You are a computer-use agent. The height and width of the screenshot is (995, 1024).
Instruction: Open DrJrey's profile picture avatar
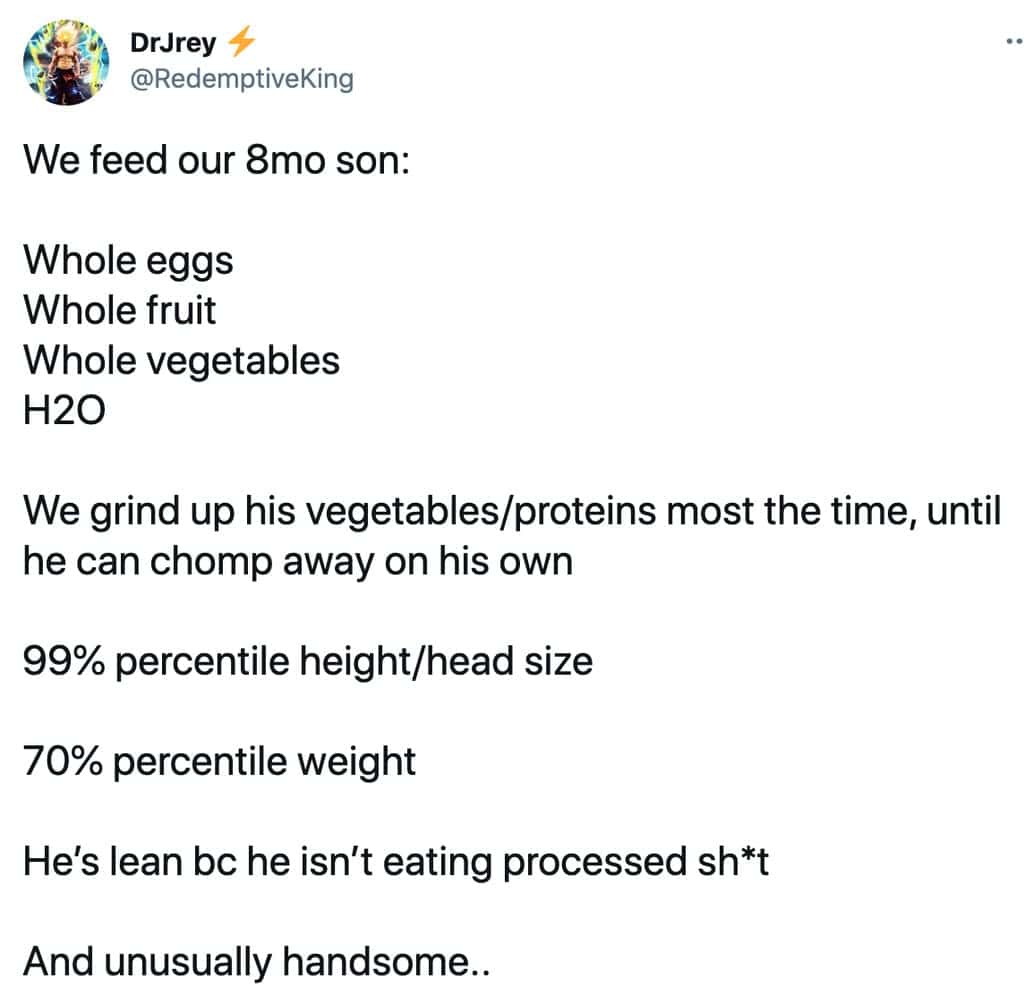point(65,62)
